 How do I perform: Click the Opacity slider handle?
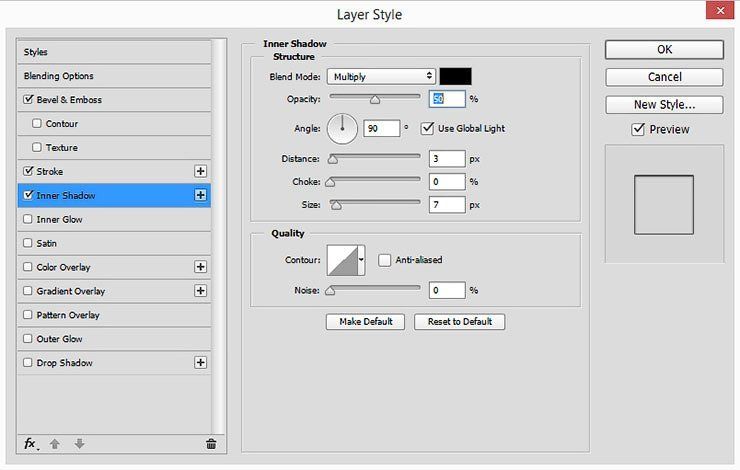pyautogui.click(x=375, y=100)
